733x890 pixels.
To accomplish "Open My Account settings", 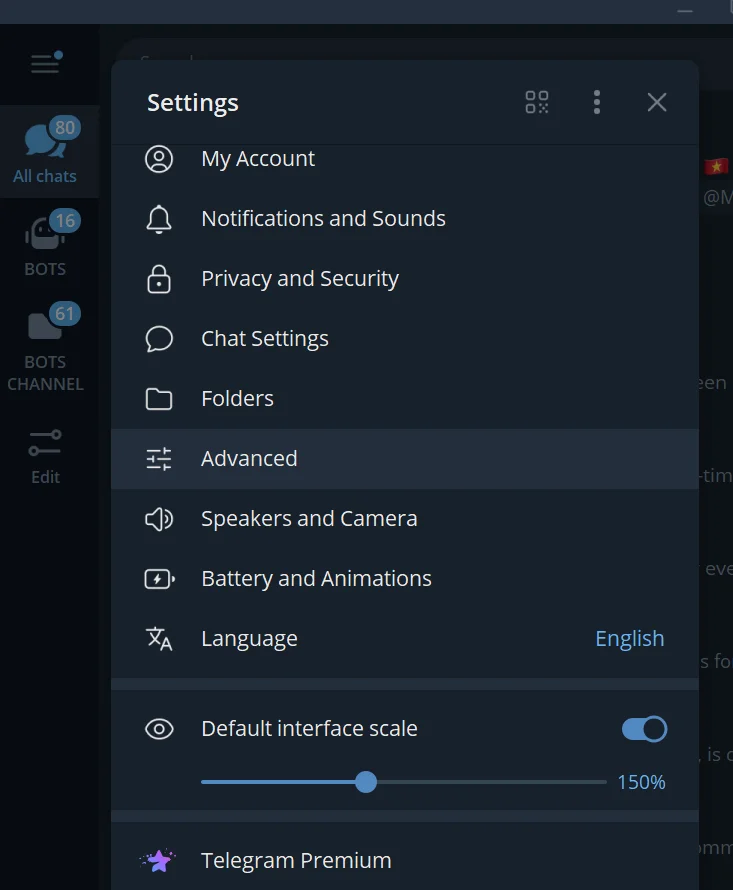I will (x=405, y=159).
